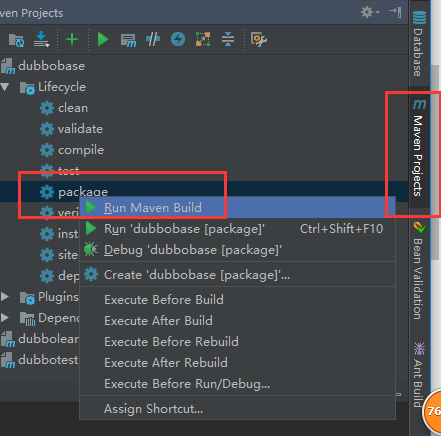Open panel settings gear in header
Image resolution: width=441 pixels, height=436 pixels.
coord(370,12)
